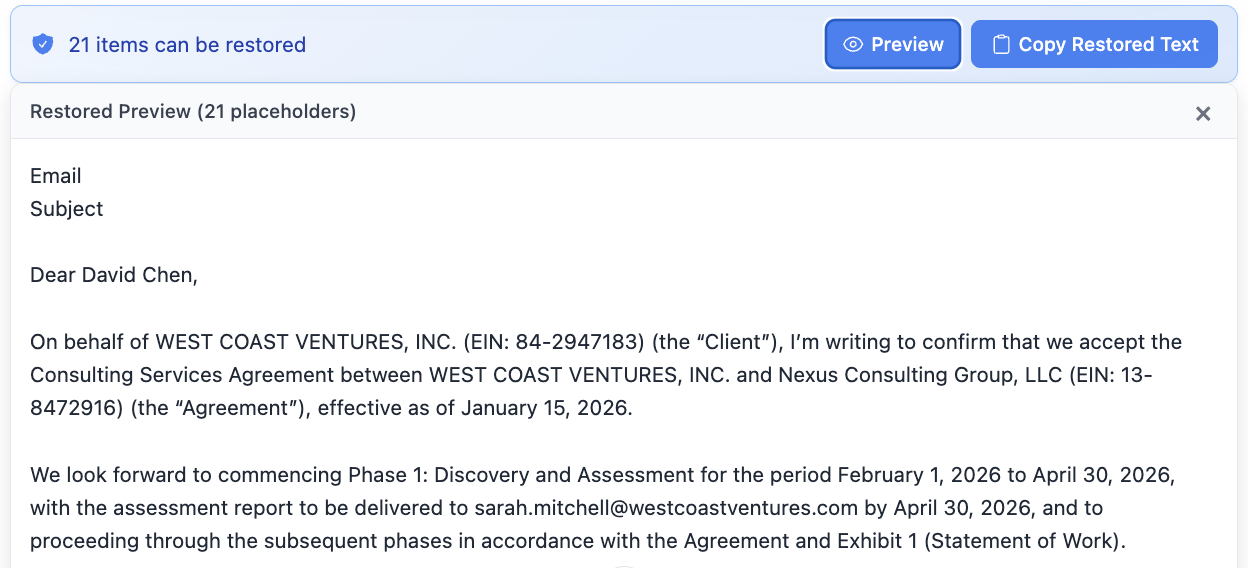
Task: Toggle the Preview button
Action: (x=893, y=45)
